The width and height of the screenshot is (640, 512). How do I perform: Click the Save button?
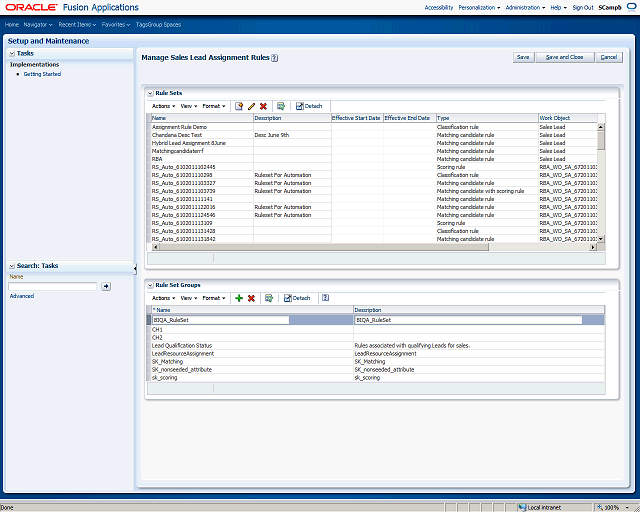pyautogui.click(x=523, y=57)
